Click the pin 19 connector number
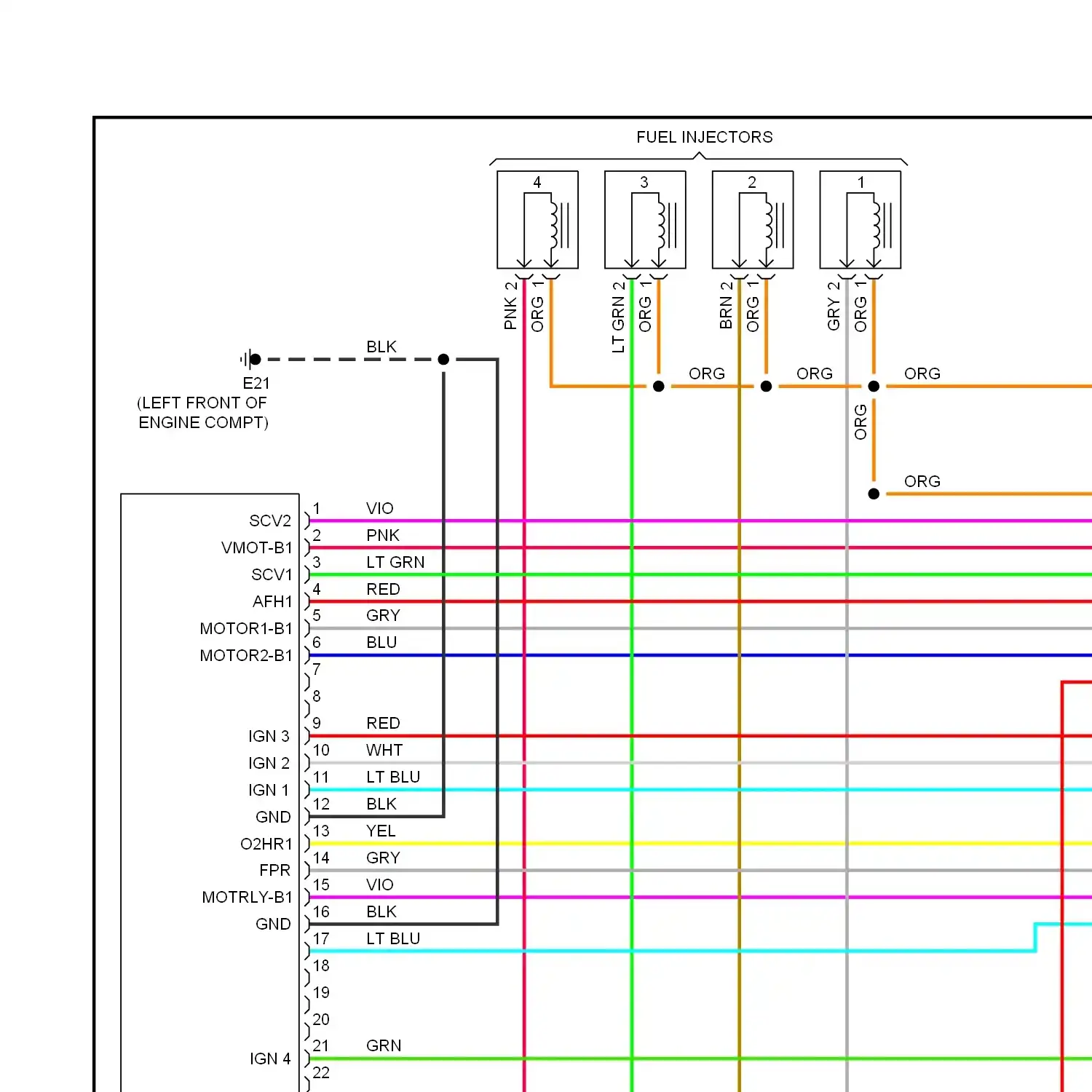Viewport: 1092px width, 1092px height. [x=321, y=992]
